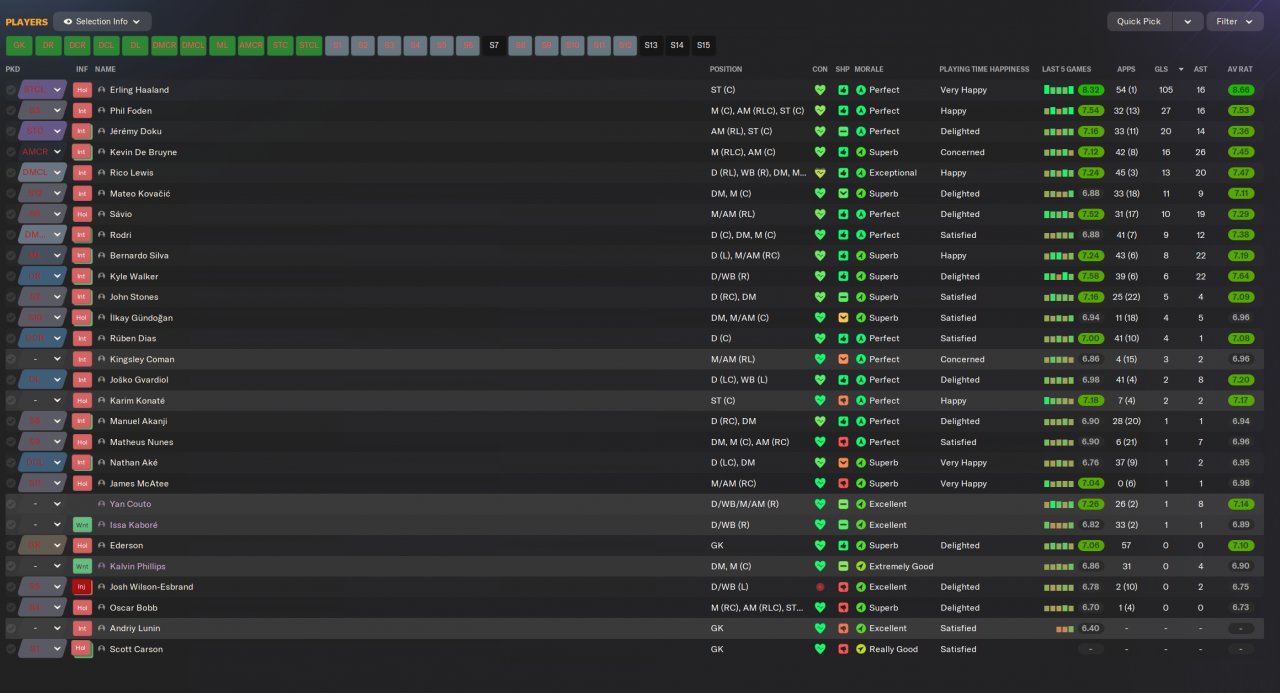Select the GK position chip

19,45
